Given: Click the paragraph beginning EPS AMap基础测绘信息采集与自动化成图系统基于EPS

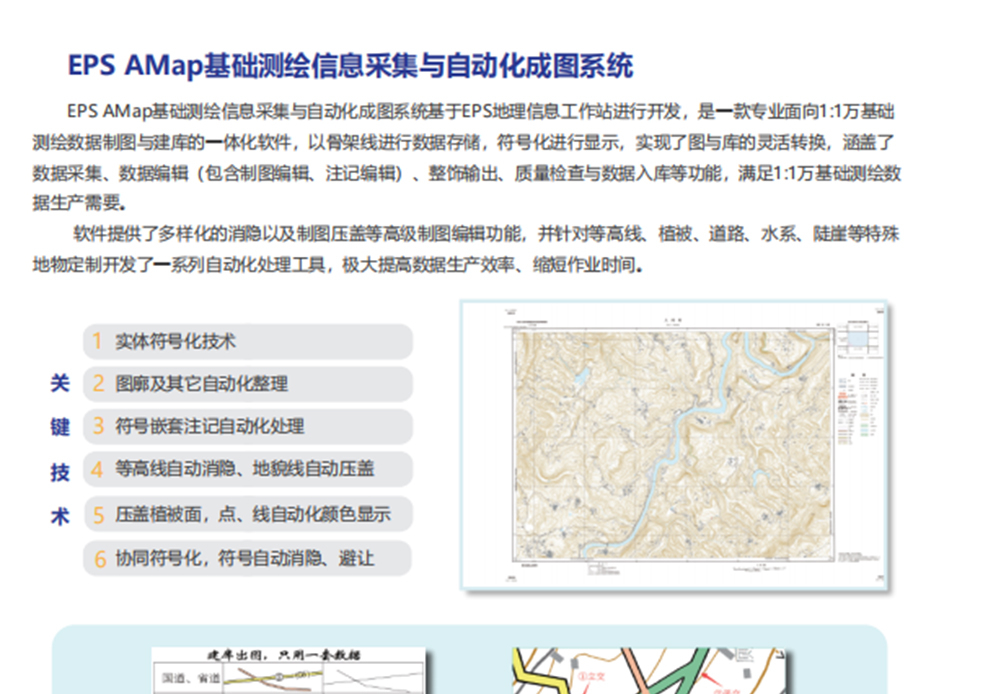Looking at the screenshot, I should [466, 157].
